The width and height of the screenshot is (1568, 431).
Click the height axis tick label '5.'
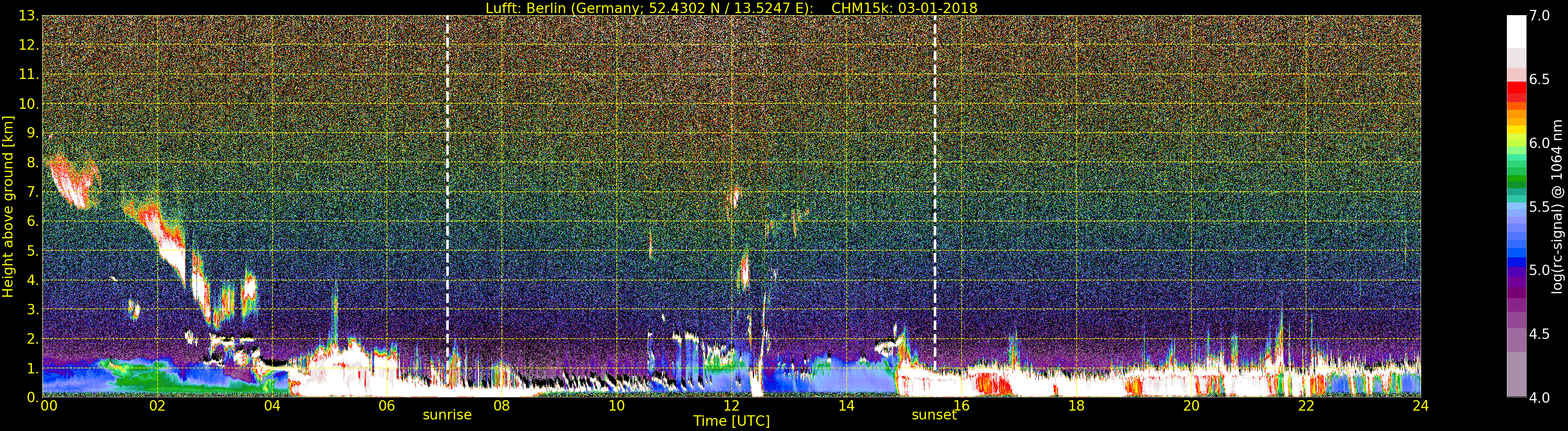pos(32,251)
